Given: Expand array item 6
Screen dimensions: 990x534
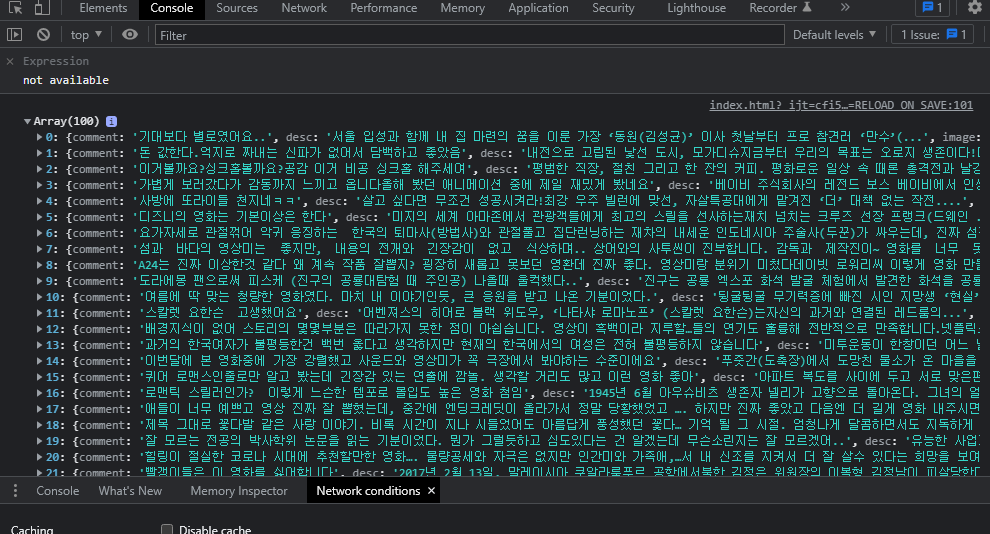Looking at the screenshot, I should click(39, 233).
